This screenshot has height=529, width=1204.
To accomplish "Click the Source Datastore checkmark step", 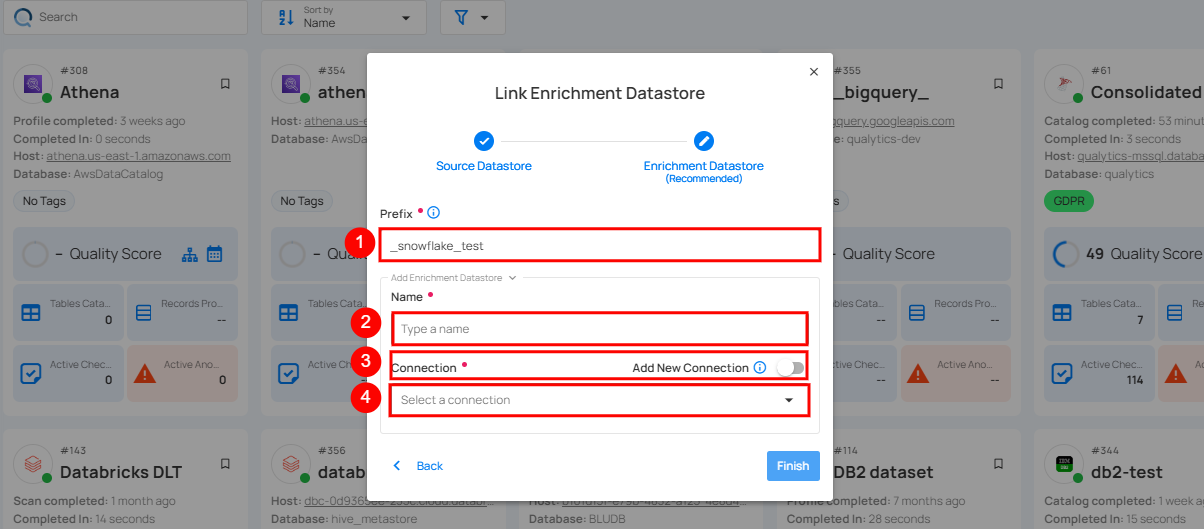I will coord(484,141).
